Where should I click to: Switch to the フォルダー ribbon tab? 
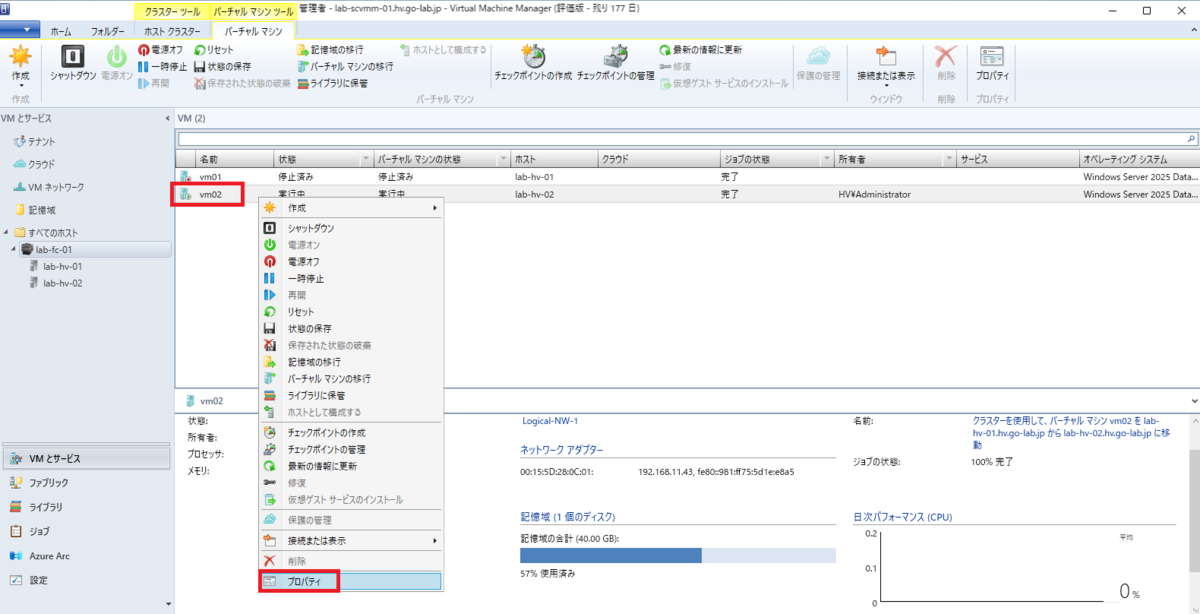(108, 31)
